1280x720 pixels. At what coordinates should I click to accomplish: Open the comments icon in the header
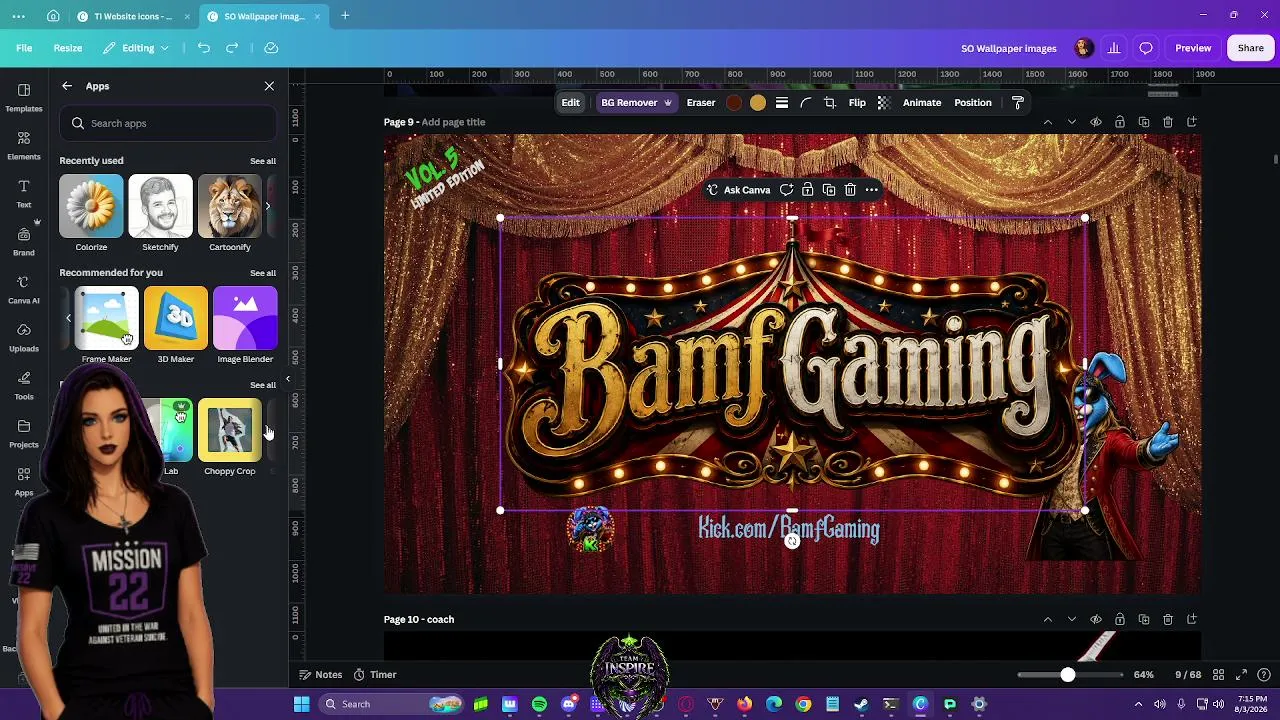(1146, 48)
